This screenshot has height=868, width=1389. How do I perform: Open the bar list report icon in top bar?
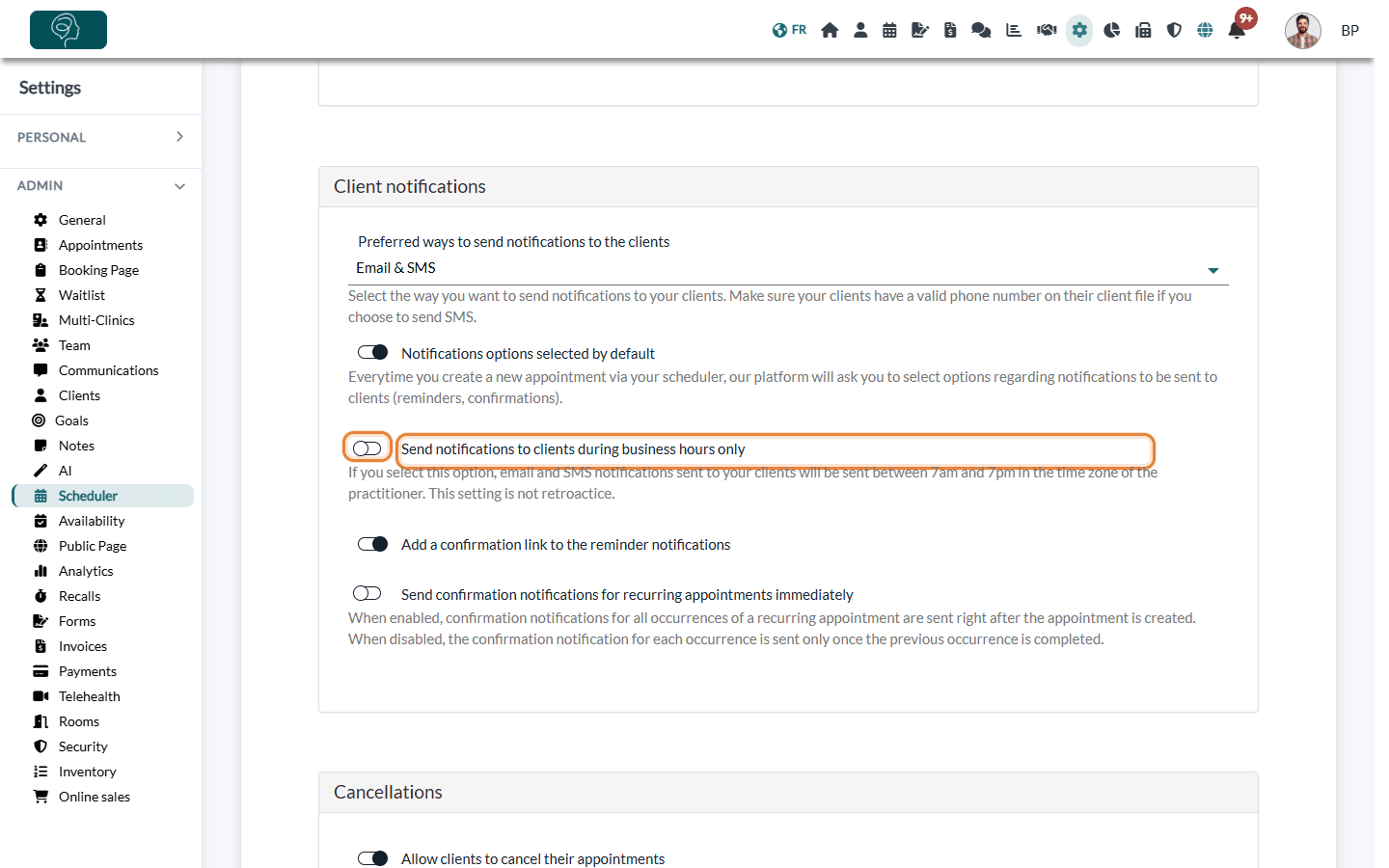[x=1014, y=30]
